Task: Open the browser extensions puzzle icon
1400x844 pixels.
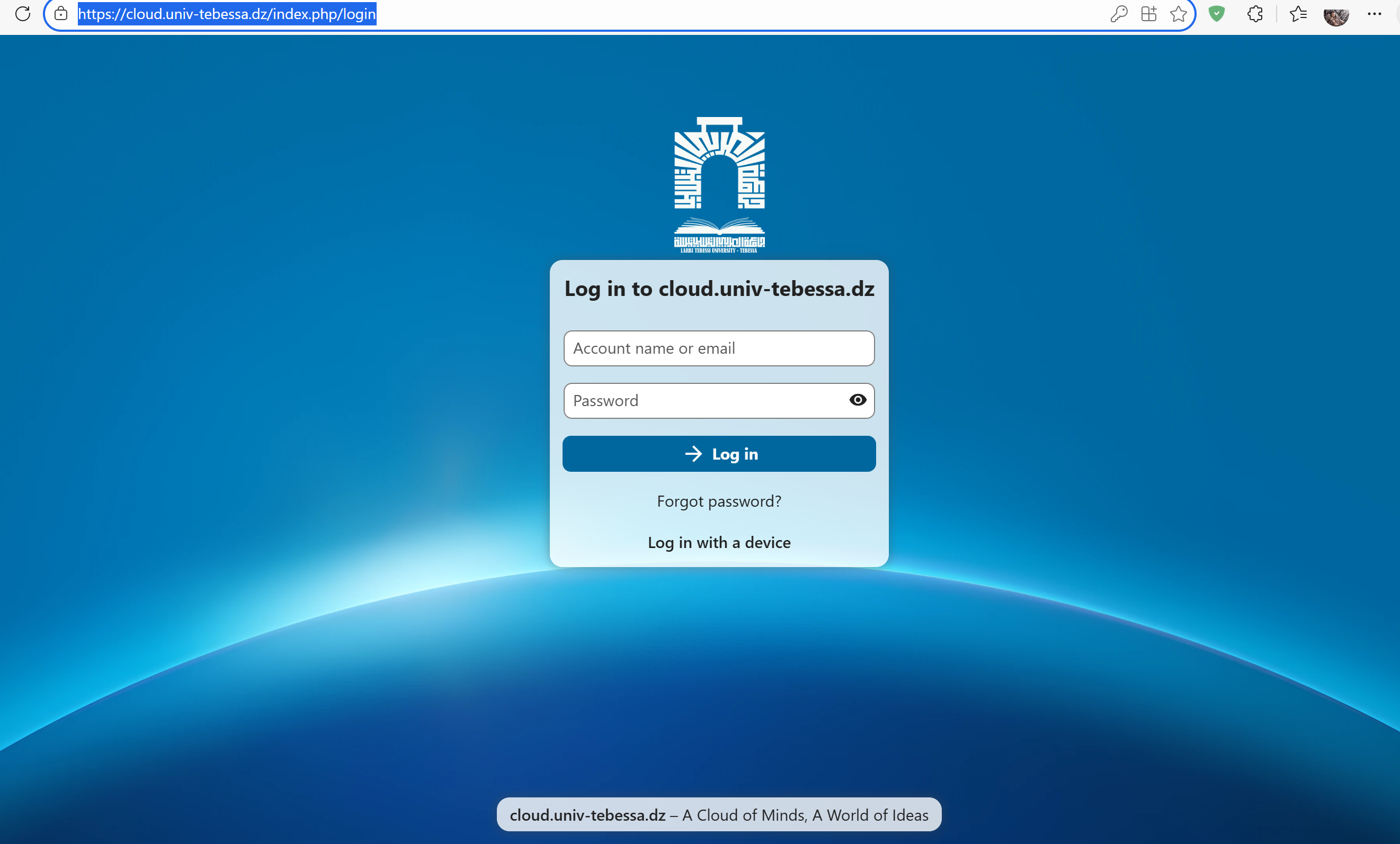Action: [1255, 14]
